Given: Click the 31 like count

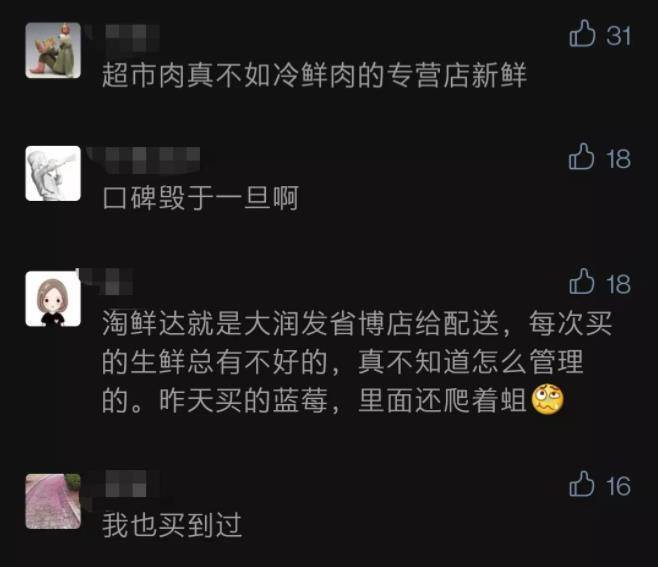Looking at the screenshot, I should pyautogui.click(x=618, y=36).
